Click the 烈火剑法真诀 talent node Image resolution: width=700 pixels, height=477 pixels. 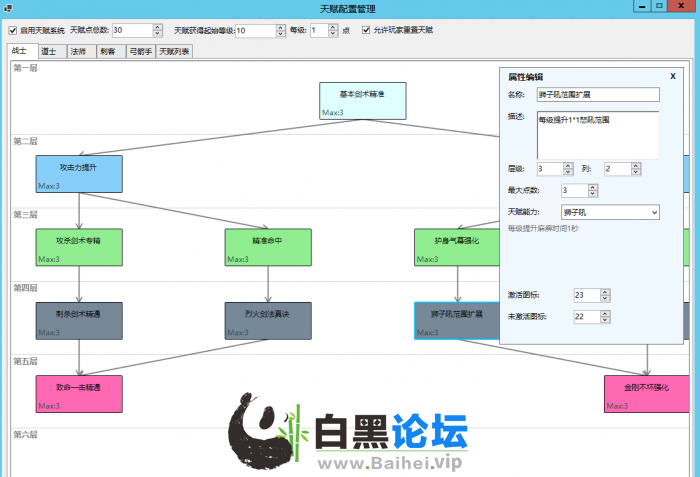[268, 320]
